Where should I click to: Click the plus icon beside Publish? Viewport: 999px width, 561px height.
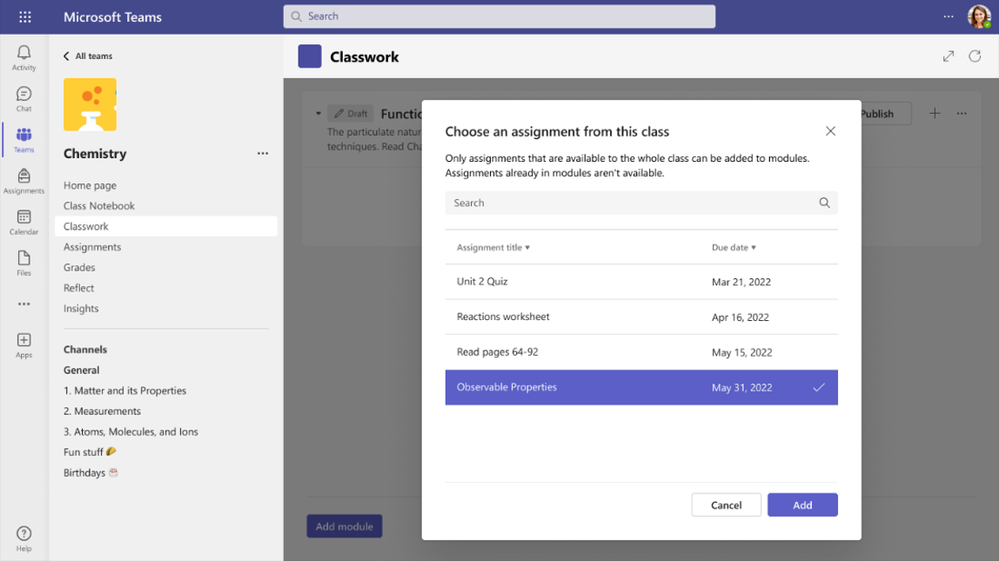coord(935,113)
